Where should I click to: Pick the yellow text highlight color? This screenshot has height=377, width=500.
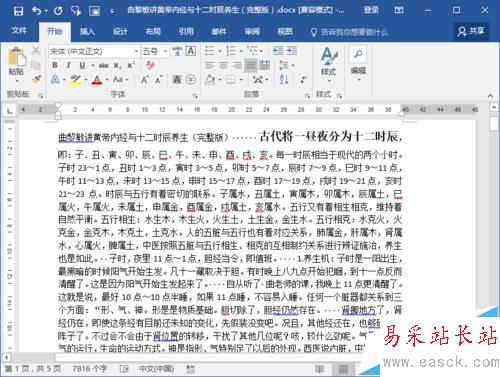click(76, 80)
